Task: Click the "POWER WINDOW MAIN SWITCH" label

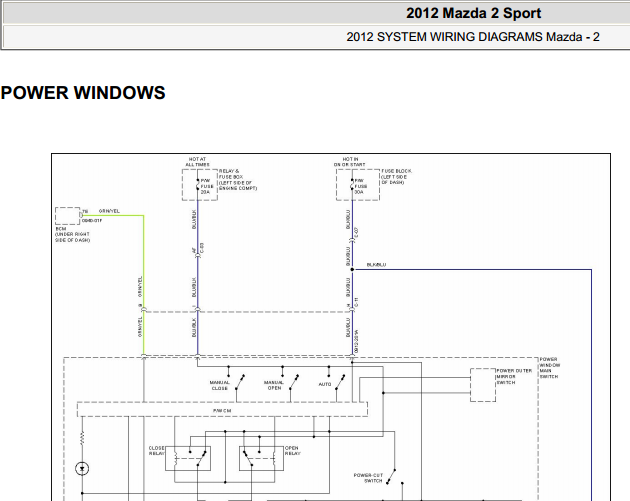Action: tap(549, 368)
